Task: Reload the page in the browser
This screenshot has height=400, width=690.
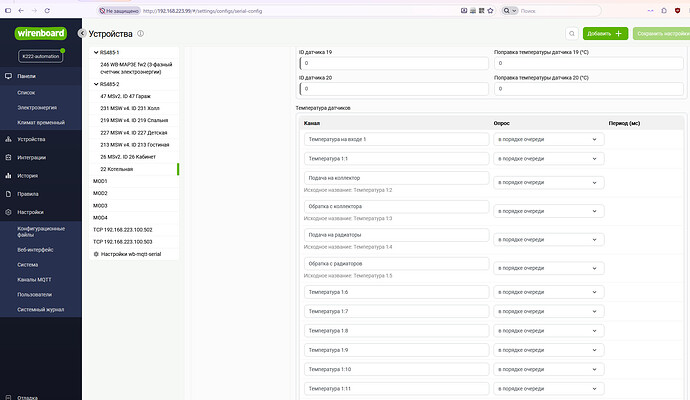Action: coord(47,11)
